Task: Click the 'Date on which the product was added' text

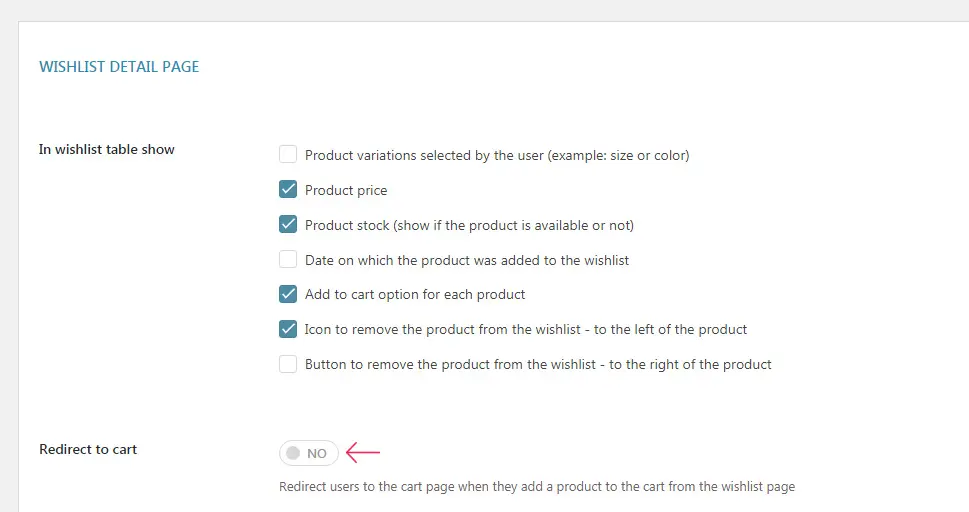Action: (x=467, y=260)
